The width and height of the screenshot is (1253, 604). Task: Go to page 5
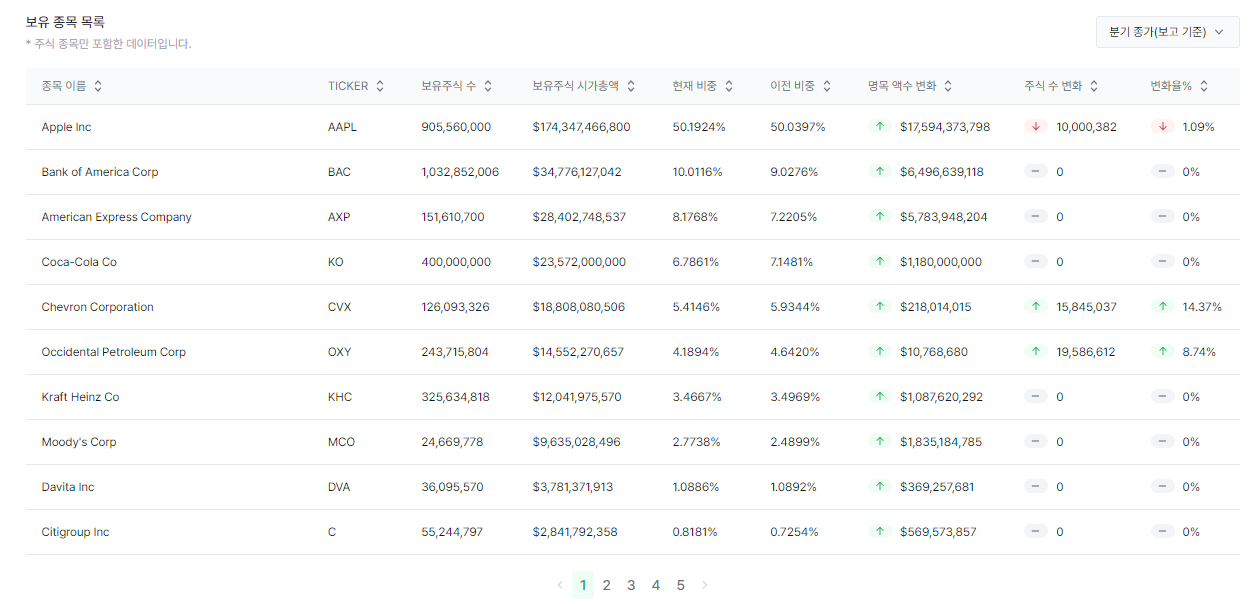tap(681, 585)
